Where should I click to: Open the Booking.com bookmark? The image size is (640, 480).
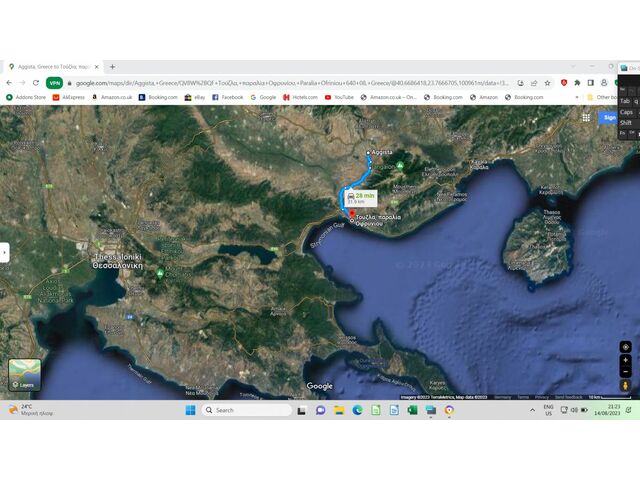coord(158,97)
